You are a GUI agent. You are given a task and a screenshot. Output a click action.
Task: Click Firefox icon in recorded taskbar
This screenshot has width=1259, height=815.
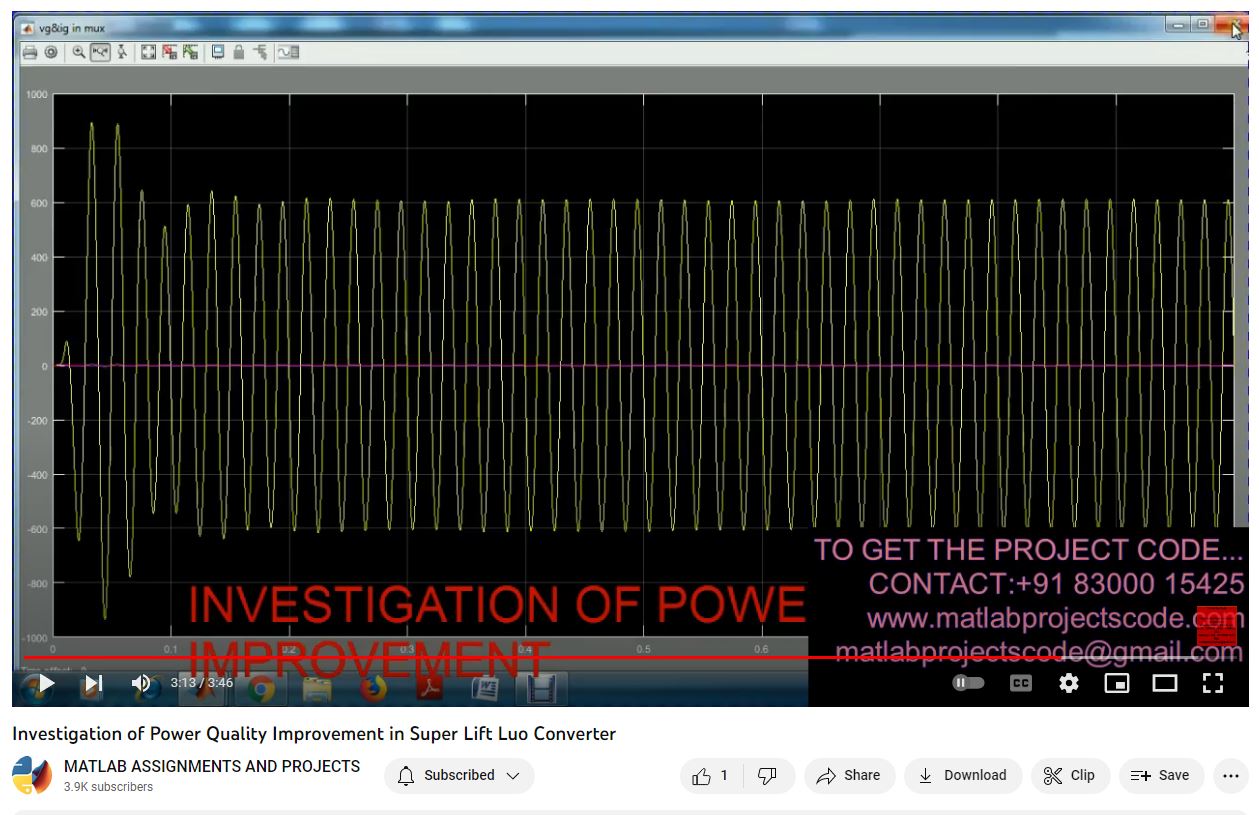click(373, 689)
